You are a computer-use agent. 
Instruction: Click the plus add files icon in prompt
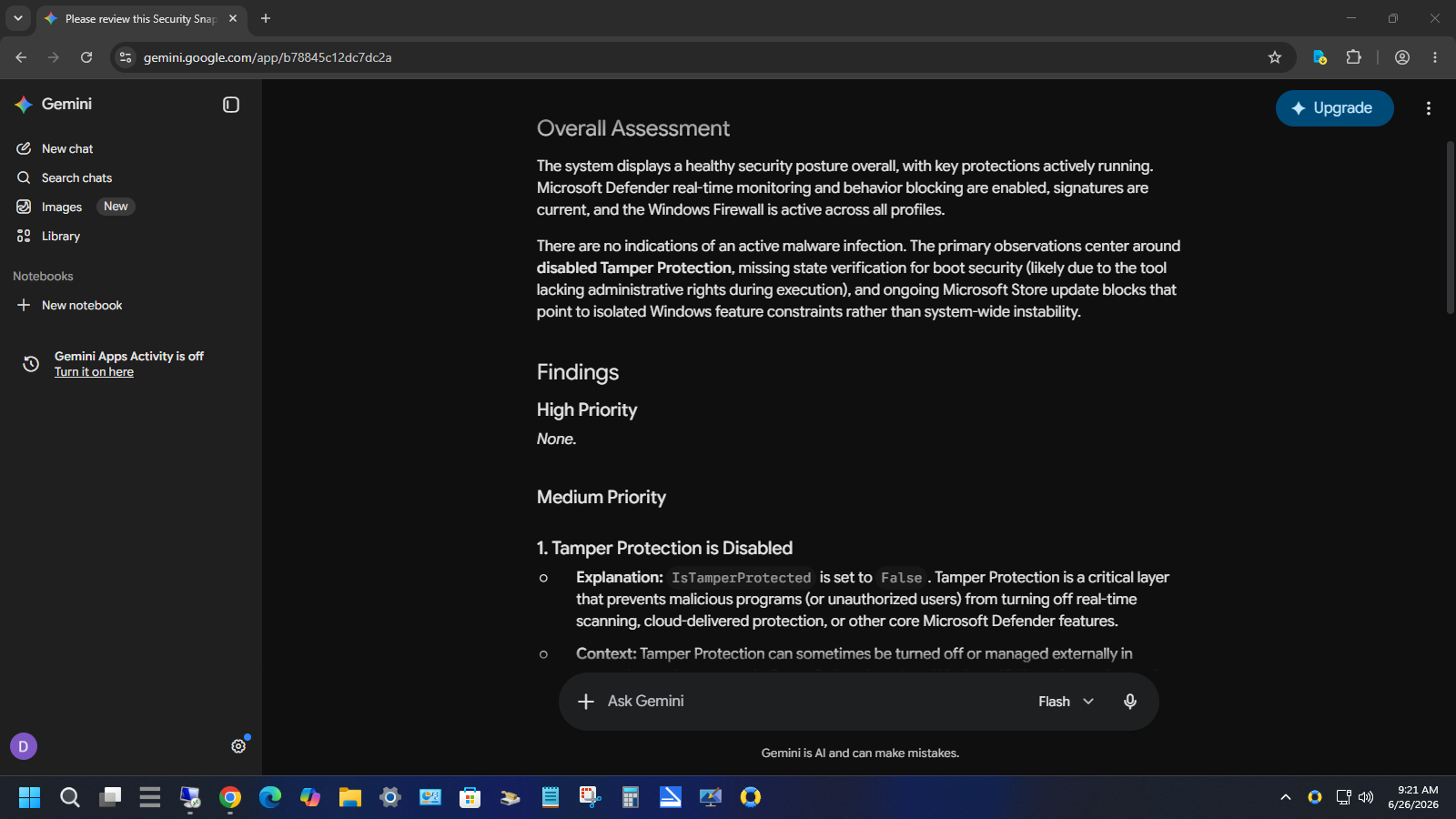point(586,702)
